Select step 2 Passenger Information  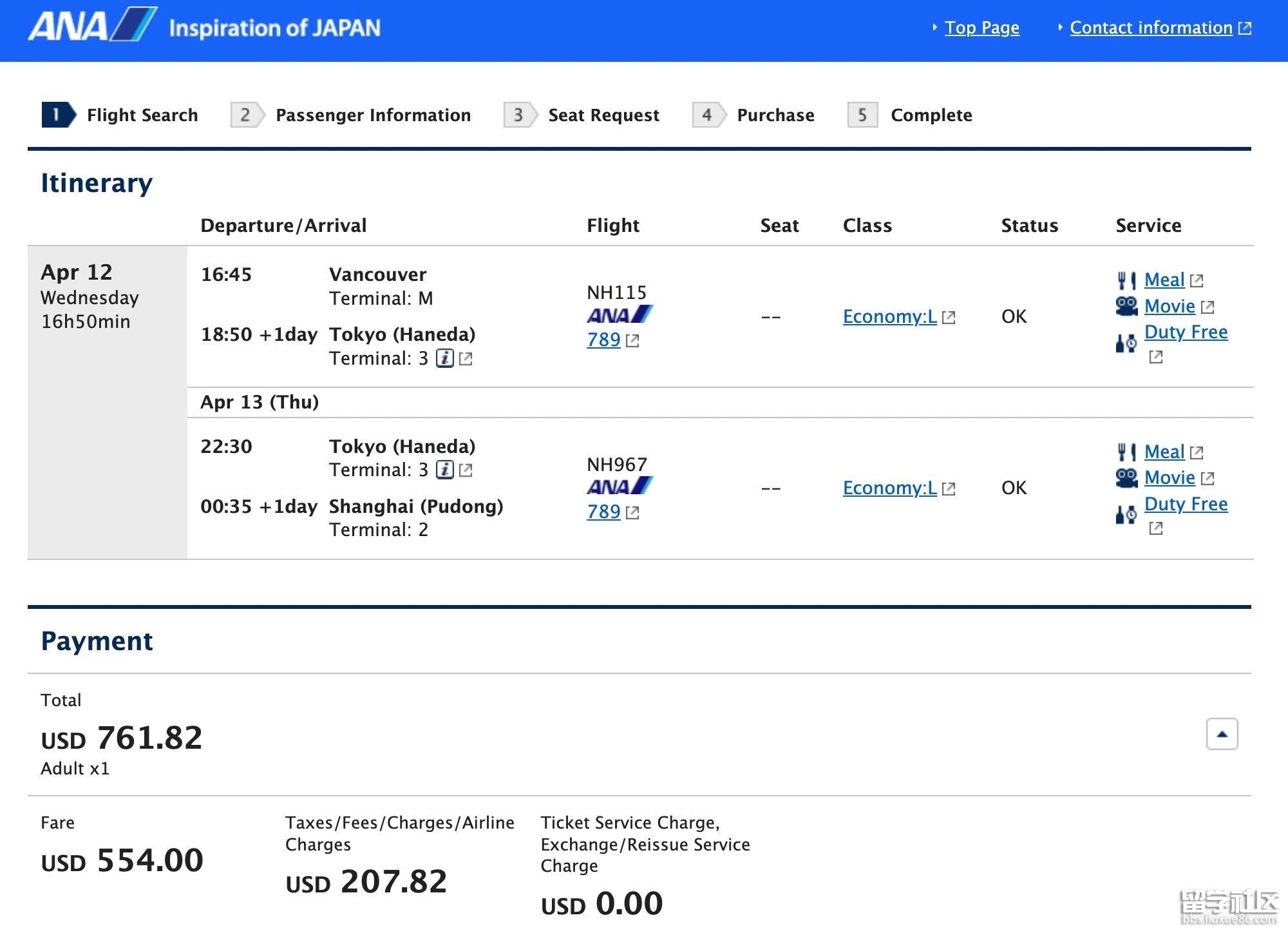pos(351,115)
